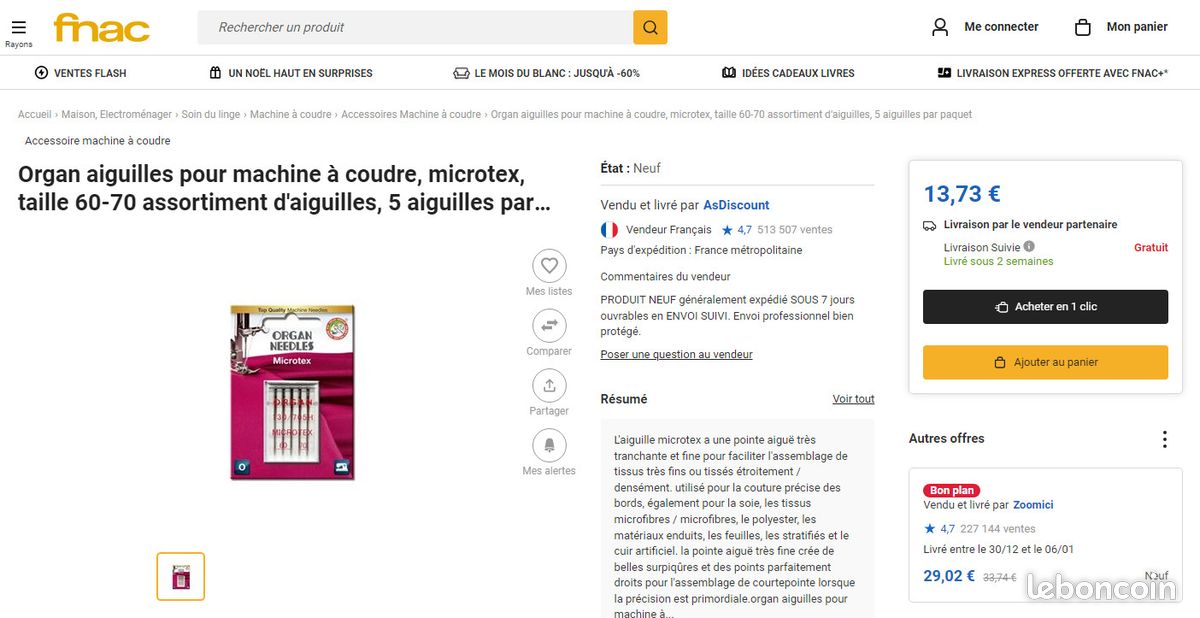Click the Livraison Suivie info icon
This screenshot has height=618, width=1200.
click(1029, 247)
